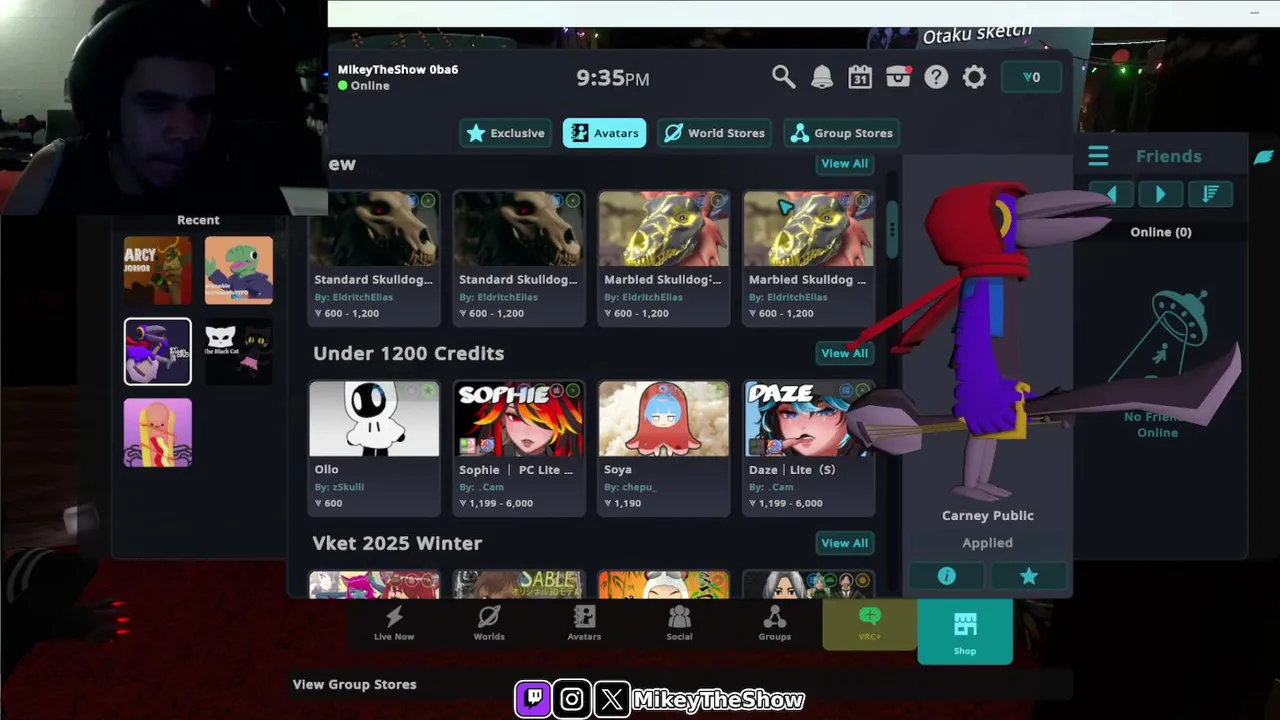Open the search magnifier icon
The width and height of the screenshot is (1280, 720).
coord(784,77)
